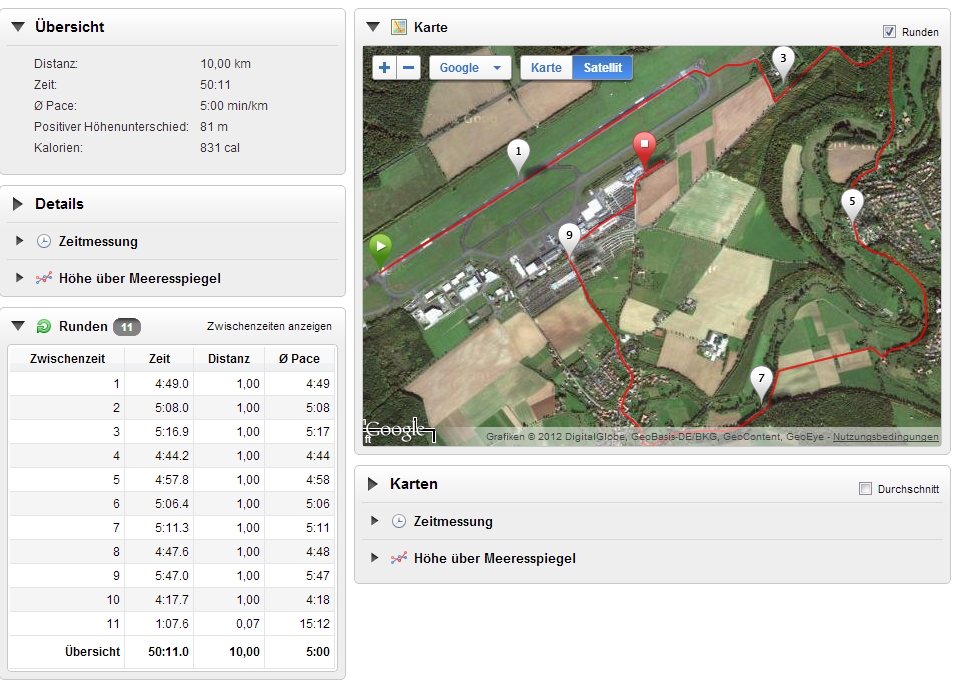Screen dimensions: 969x685
Task: Click the red finish marker on map
Action: [645, 147]
